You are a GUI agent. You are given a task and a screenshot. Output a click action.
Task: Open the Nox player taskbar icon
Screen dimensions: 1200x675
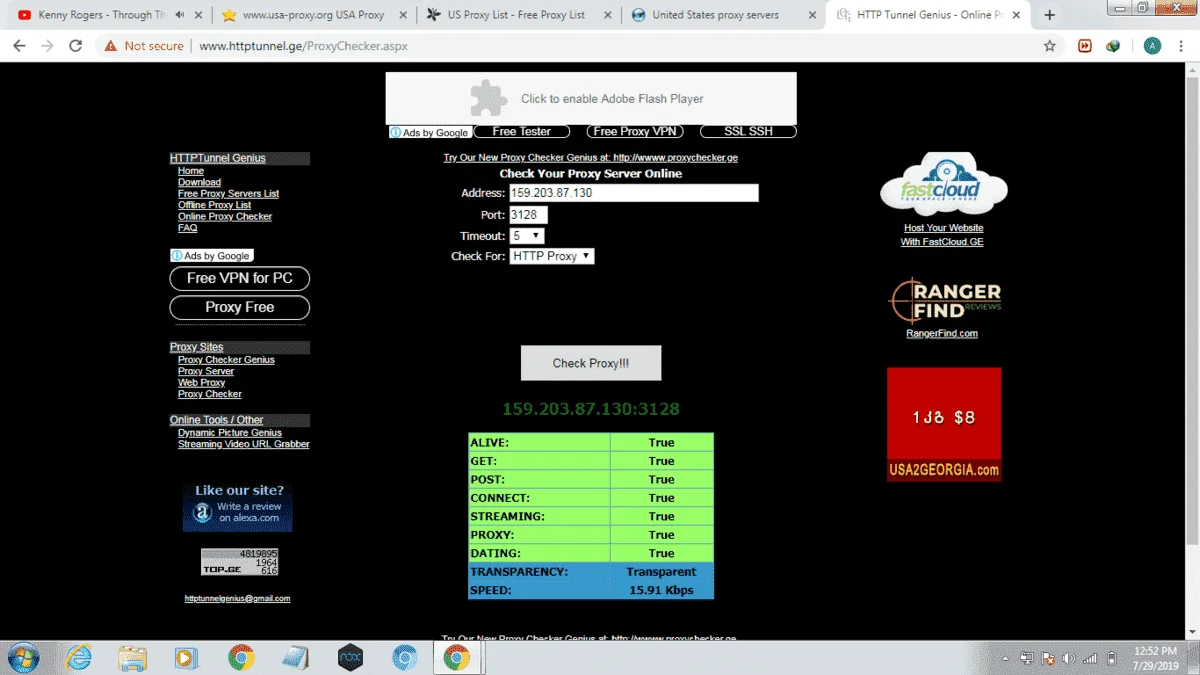350,657
